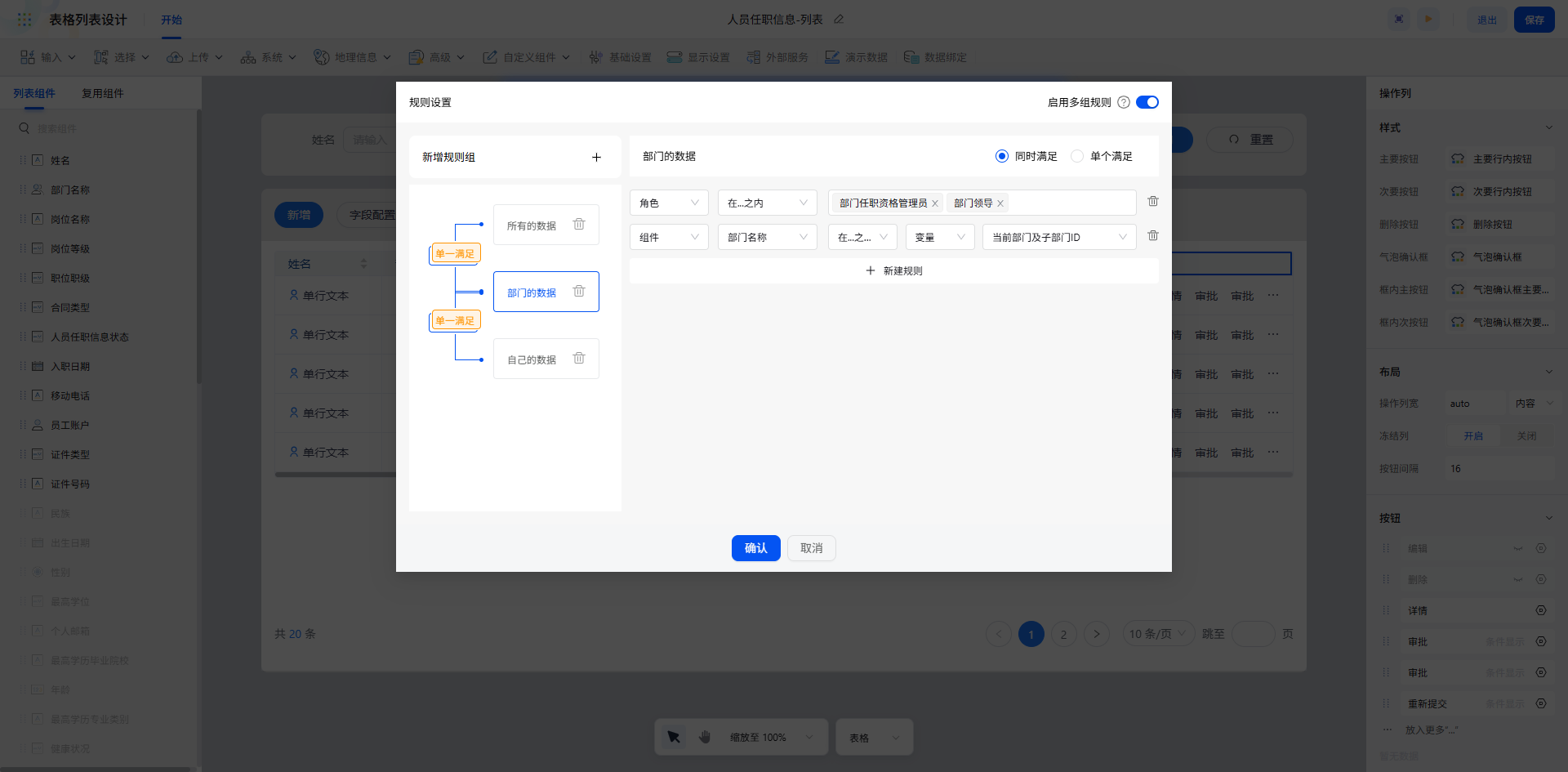Set 冻结列 to 关闭
Viewport: 1568px width, 772px height.
1526,436
